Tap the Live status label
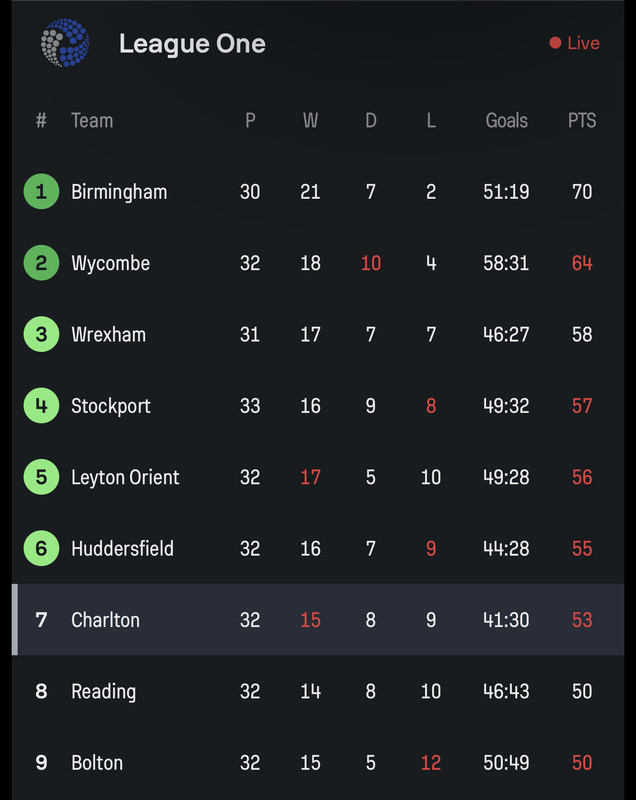 point(583,43)
